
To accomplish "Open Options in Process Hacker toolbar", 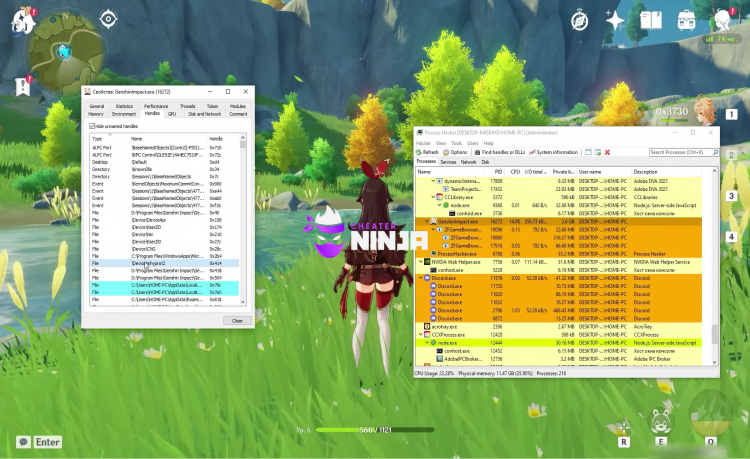I will tap(455, 152).
